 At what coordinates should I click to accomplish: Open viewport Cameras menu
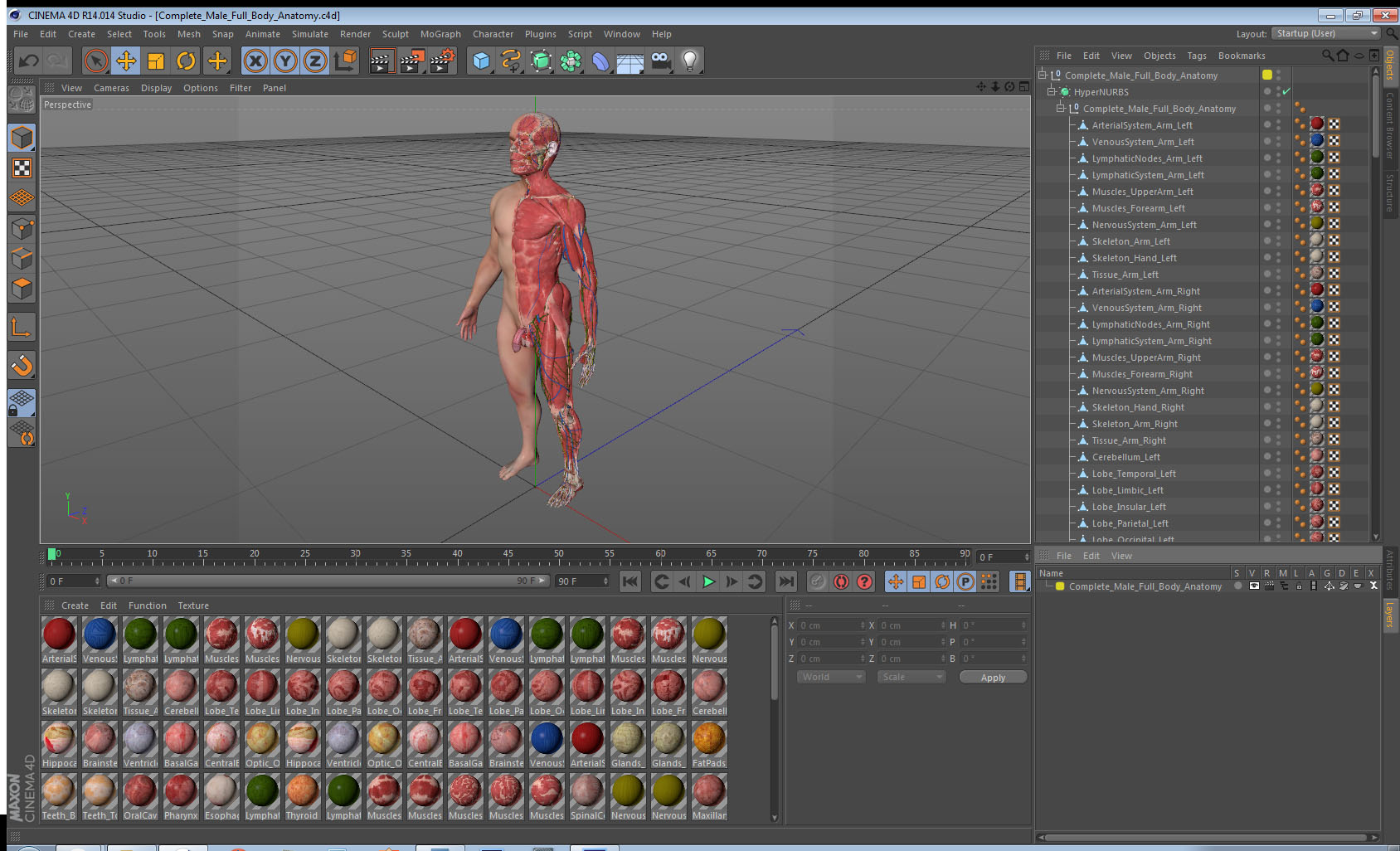pyautogui.click(x=111, y=88)
